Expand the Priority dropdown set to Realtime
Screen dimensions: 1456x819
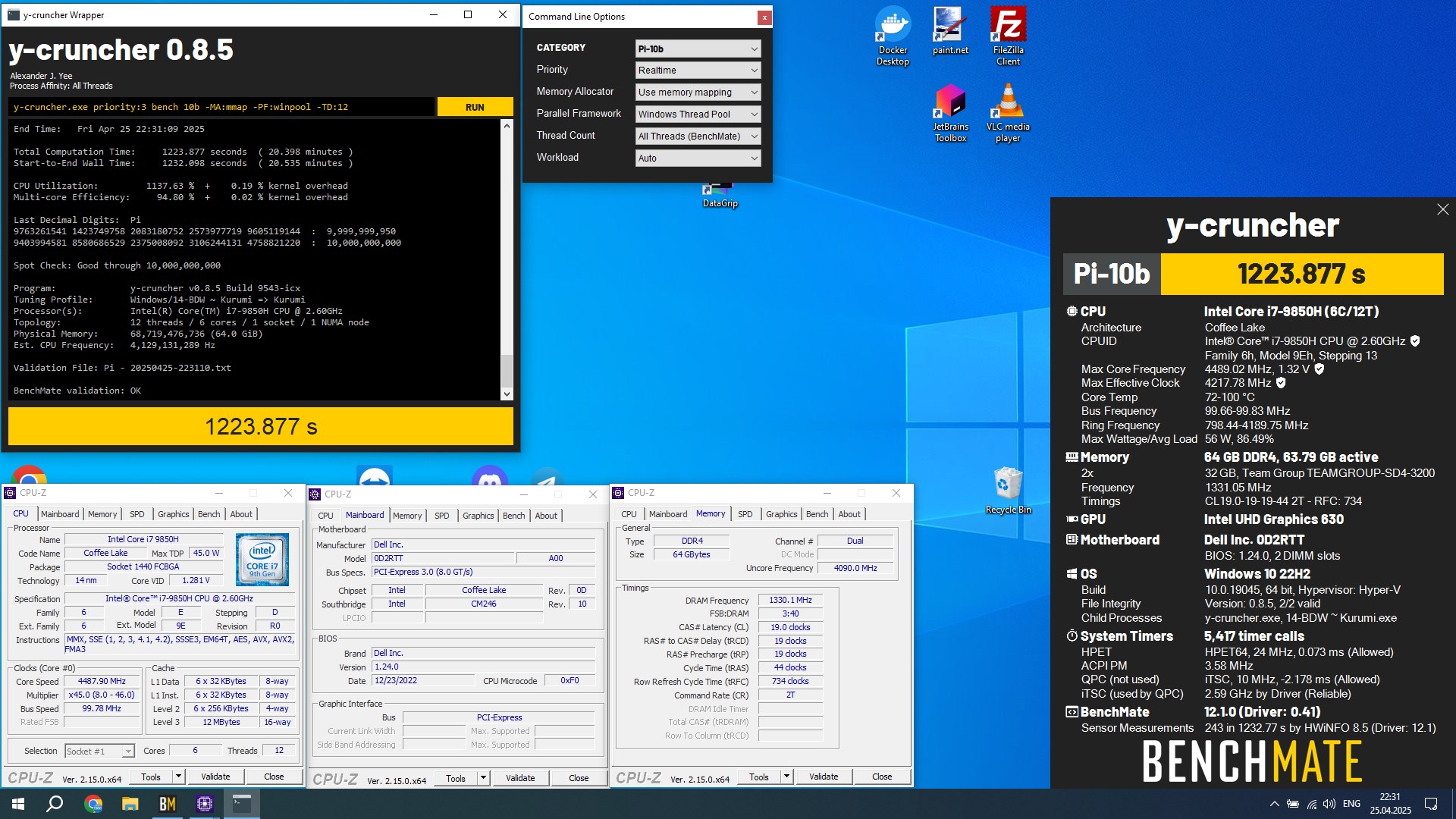(x=698, y=71)
